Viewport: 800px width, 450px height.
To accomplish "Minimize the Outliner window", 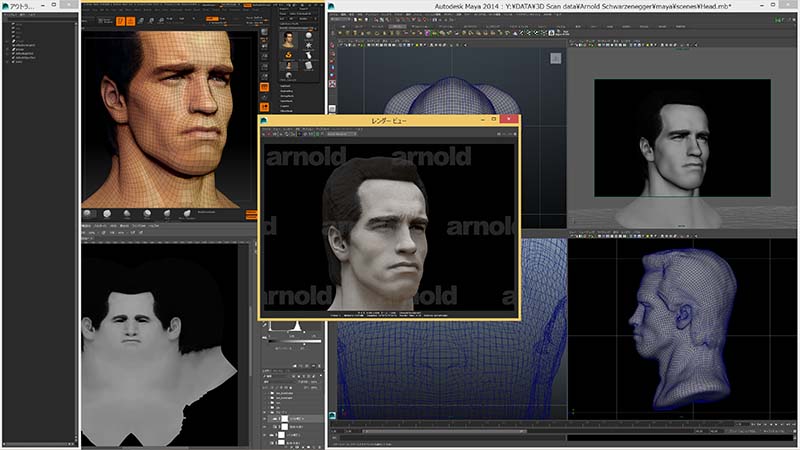I will coord(42,5).
